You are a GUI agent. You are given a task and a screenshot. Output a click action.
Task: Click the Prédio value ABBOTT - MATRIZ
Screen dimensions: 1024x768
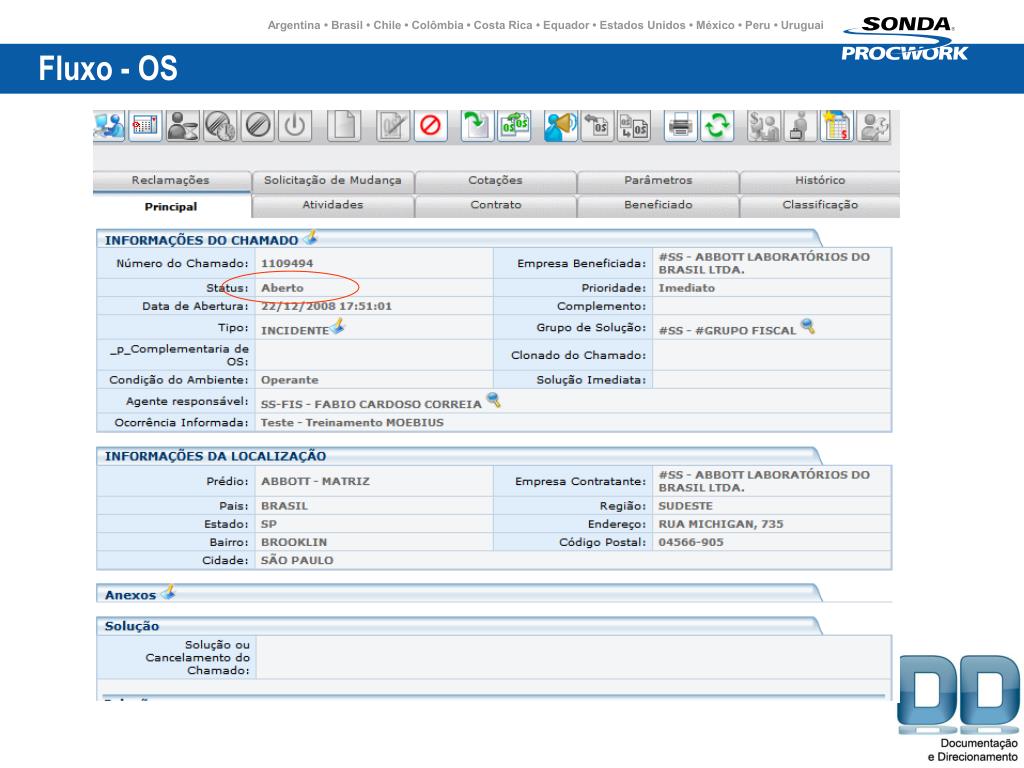click(x=315, y=482)
